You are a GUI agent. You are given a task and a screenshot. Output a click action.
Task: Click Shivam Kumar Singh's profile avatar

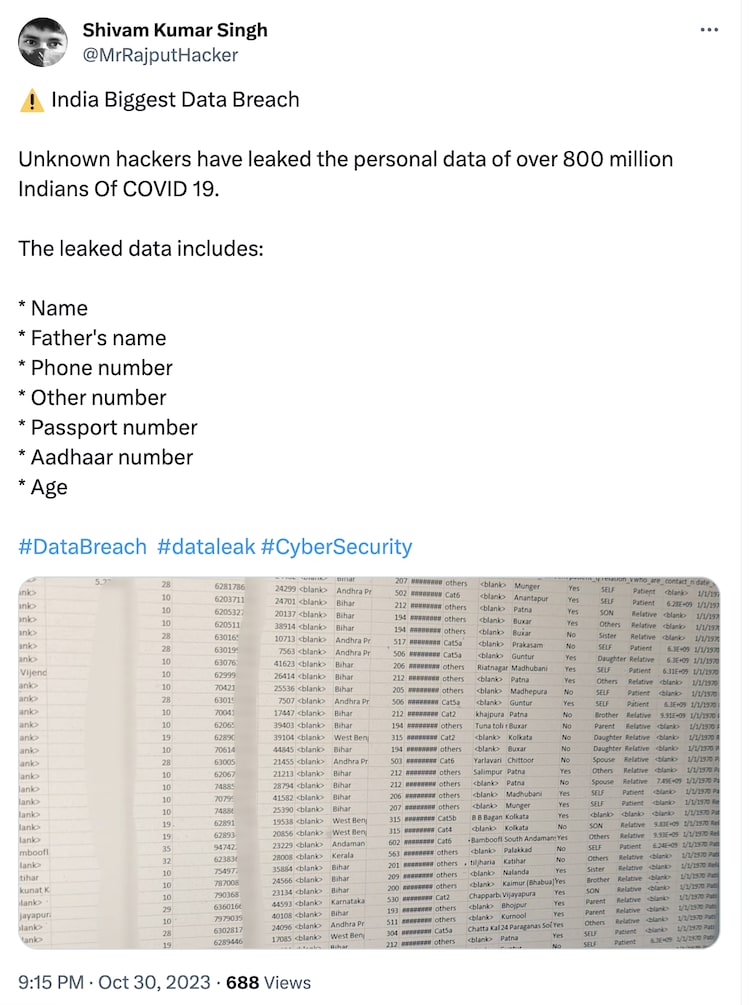43,42
